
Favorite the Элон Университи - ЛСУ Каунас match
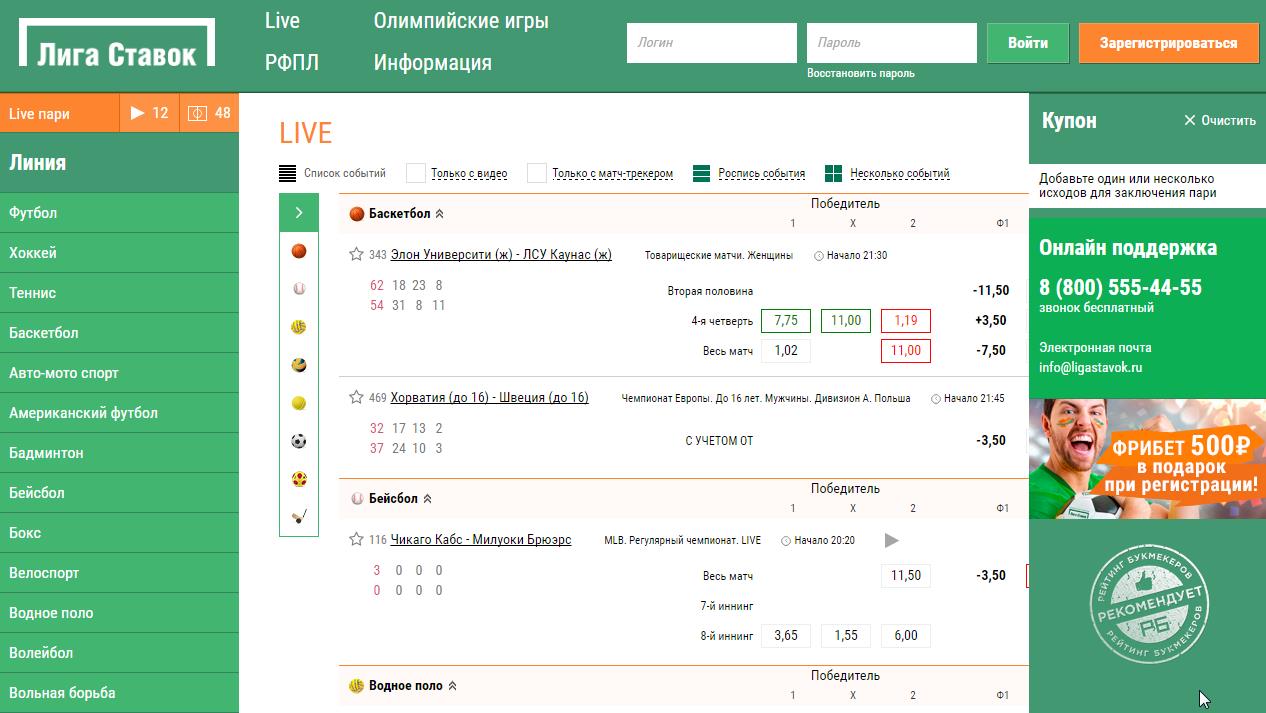click(x=356, y=254)
